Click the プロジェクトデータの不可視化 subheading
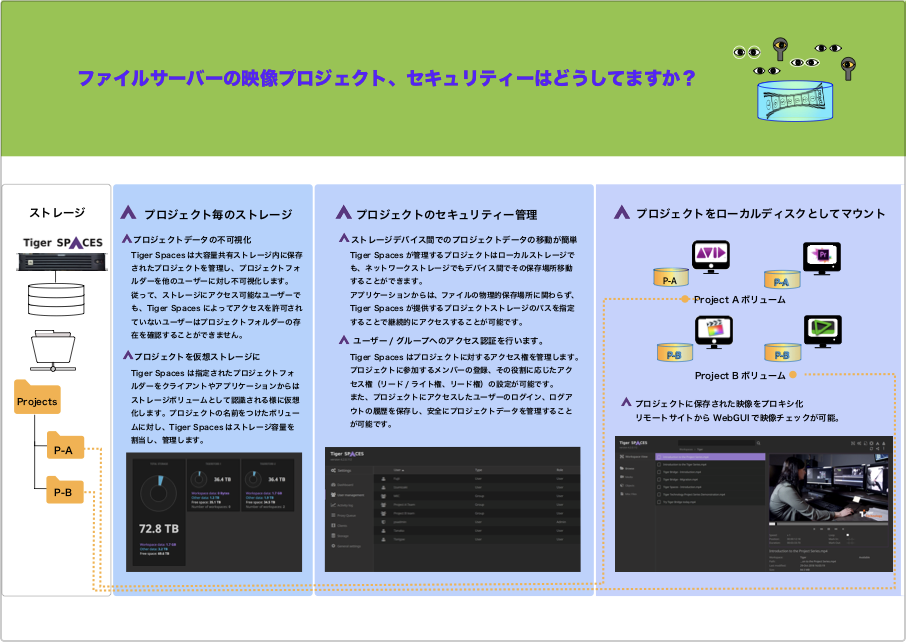Viewport: 912px width, 642px height. click(x=193, y=240)
